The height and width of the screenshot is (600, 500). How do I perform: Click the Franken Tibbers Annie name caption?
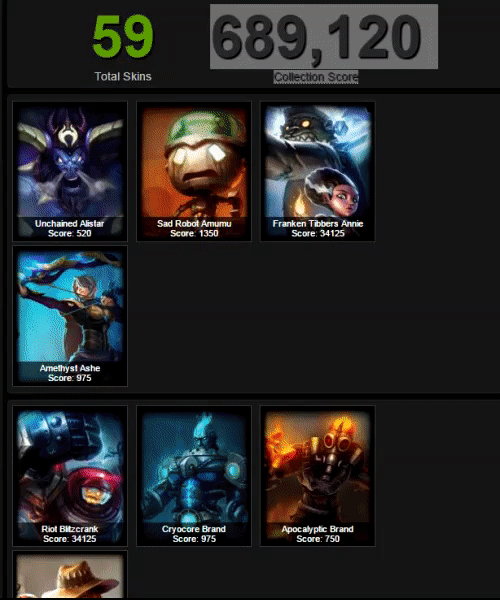point(318,223)
